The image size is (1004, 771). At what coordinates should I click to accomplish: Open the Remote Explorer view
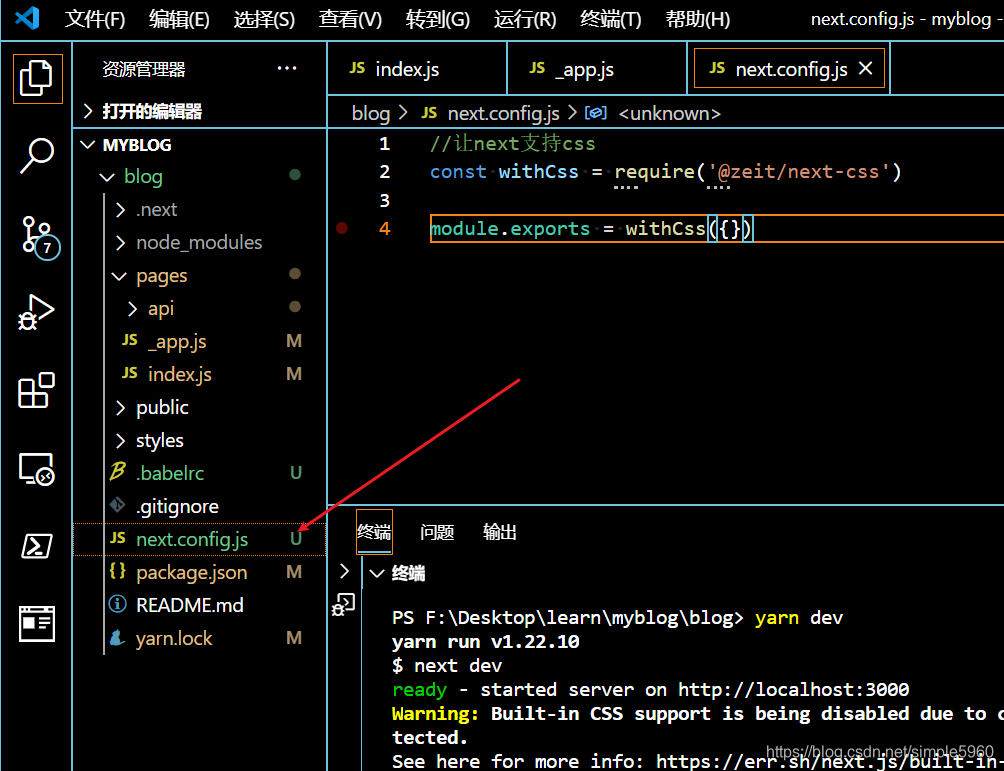[x=36, y=469]
